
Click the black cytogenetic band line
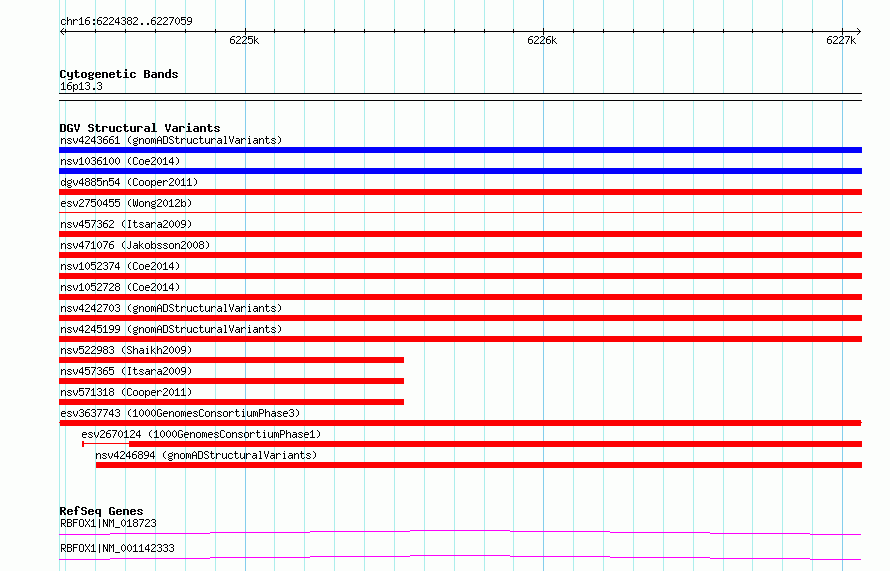tap(460, 97)
